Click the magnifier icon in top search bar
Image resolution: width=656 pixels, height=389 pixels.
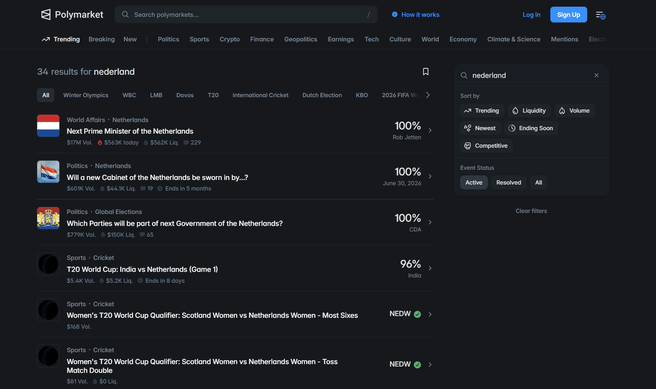(125, 15)
